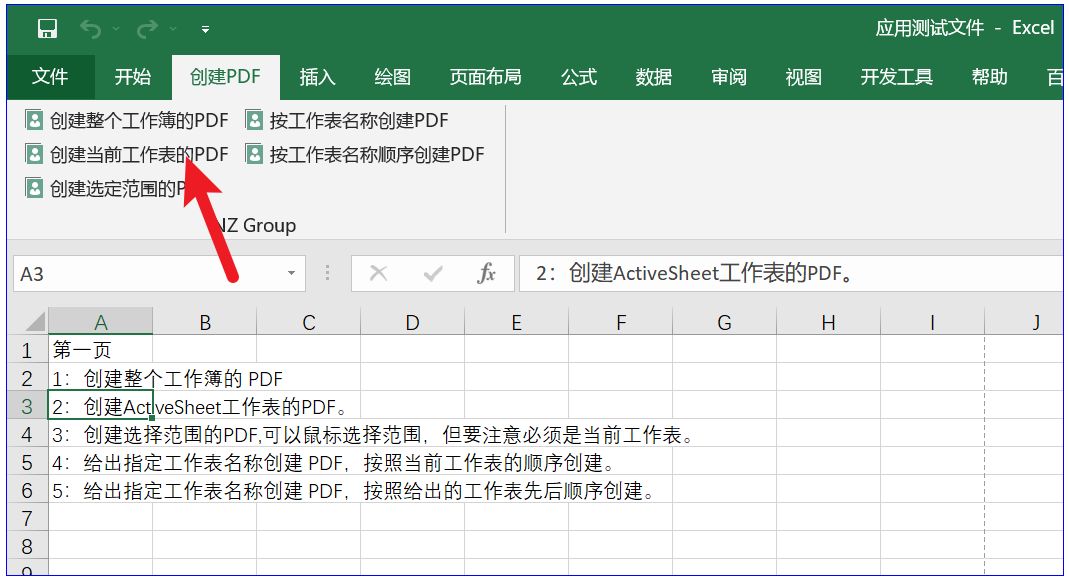Image resolution: width=1069 pixels, height=580 pixels.
Task: Select row 5 header
Action: pos(27,462)
